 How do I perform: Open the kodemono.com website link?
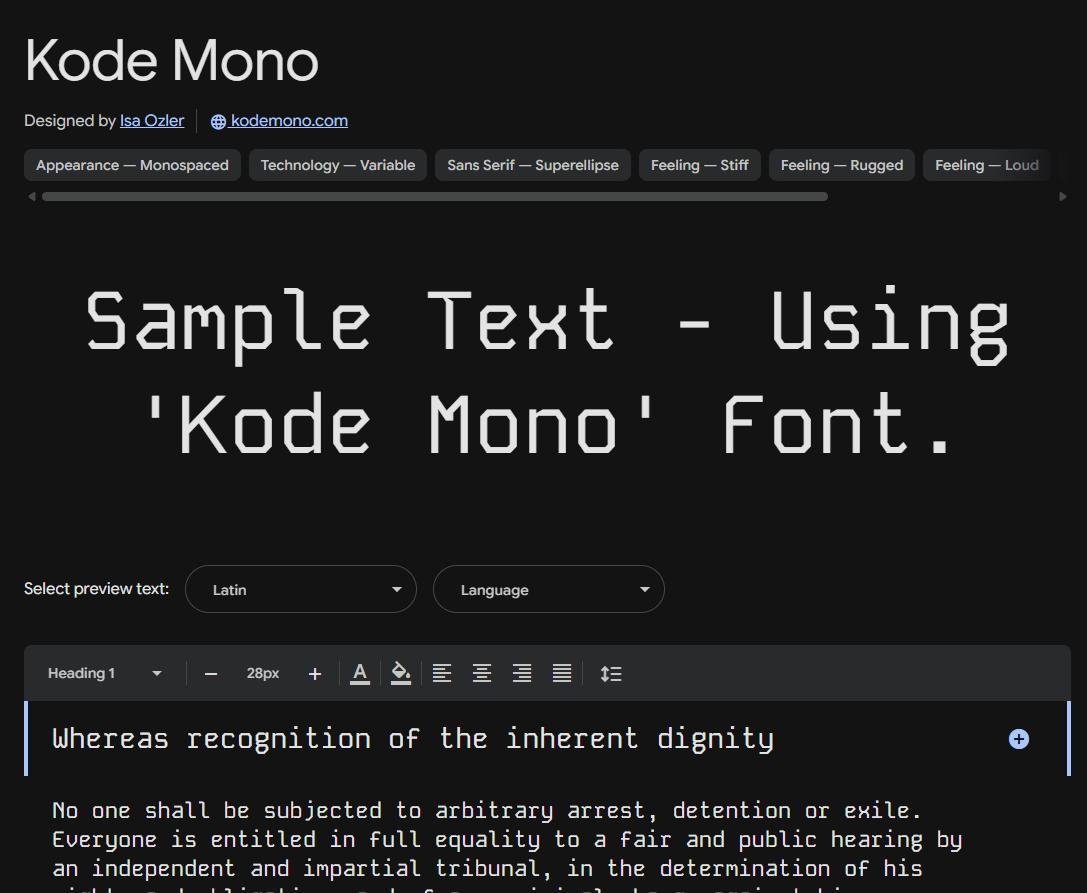[289, 121]
